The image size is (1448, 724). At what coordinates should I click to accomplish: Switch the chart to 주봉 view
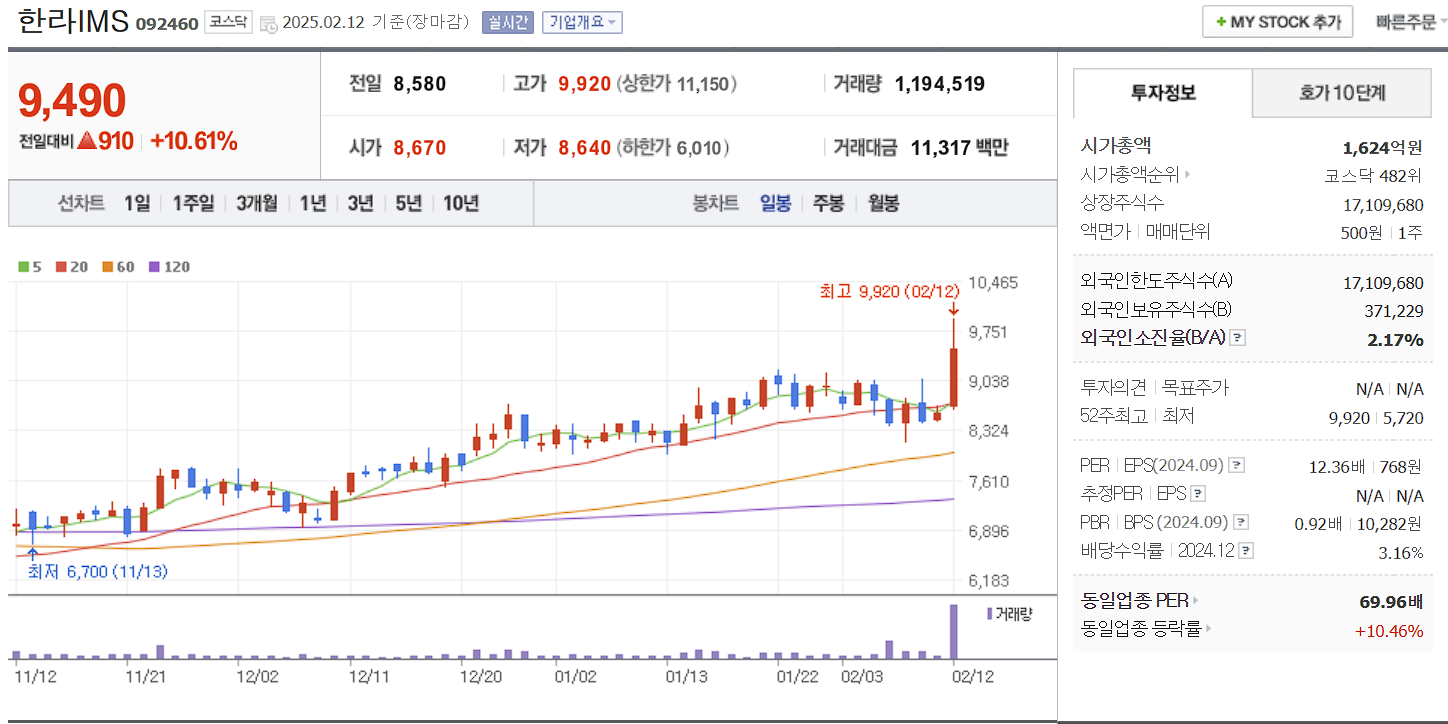pyautogui.click(x=828, y=203)
